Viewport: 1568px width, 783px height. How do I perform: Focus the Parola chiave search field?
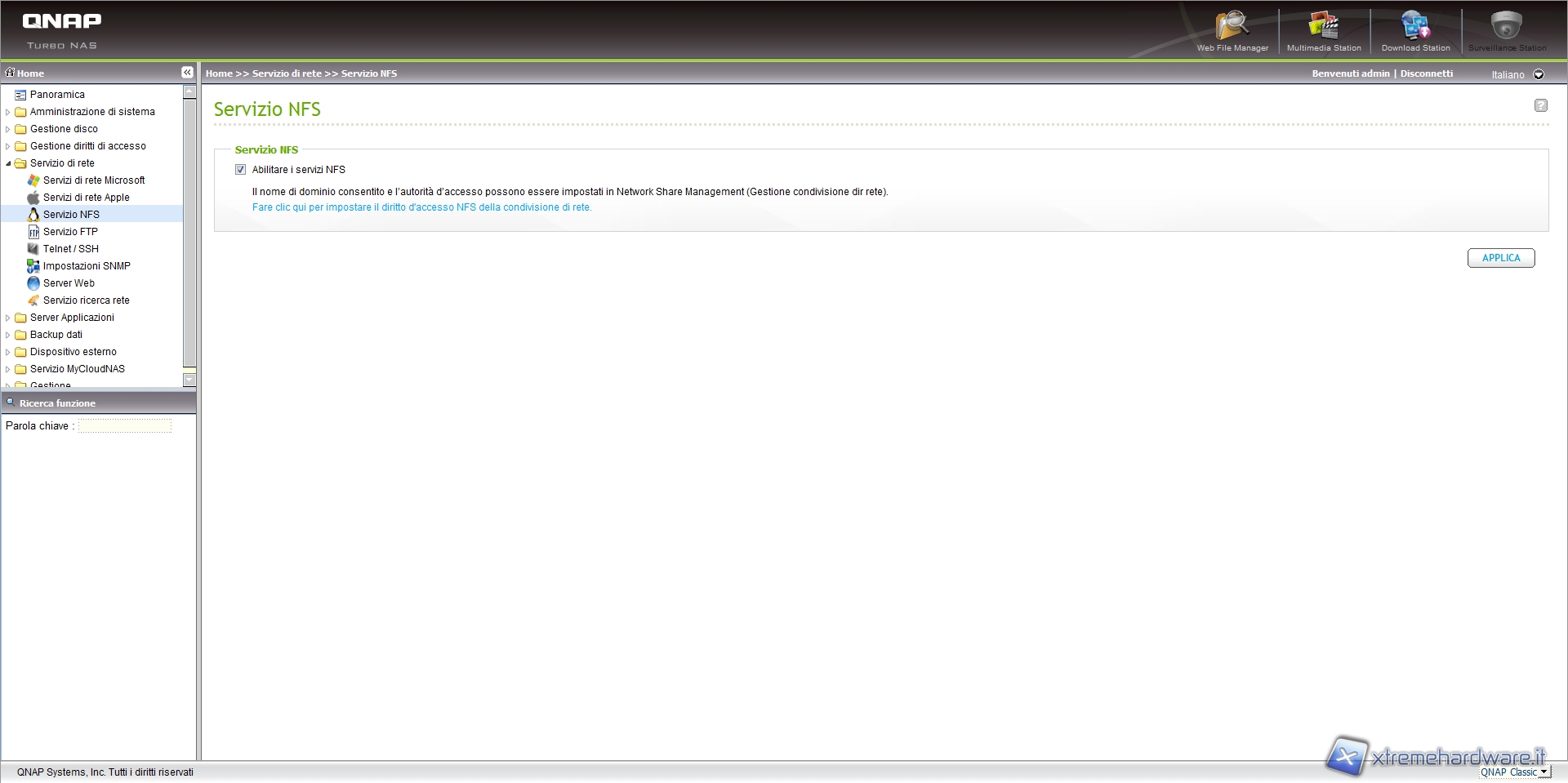click(125, 426)
